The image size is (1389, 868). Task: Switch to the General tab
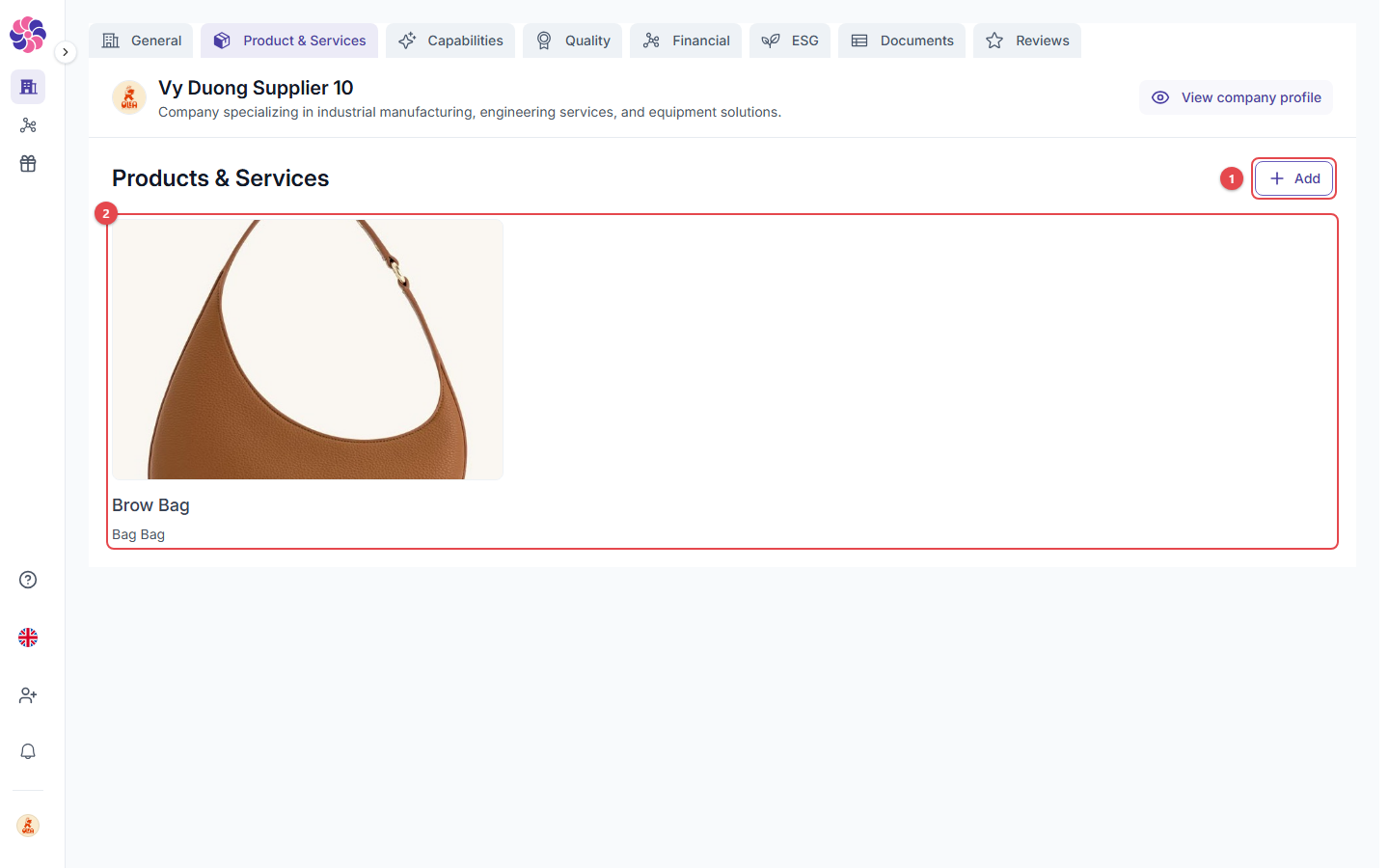(142, 41)
